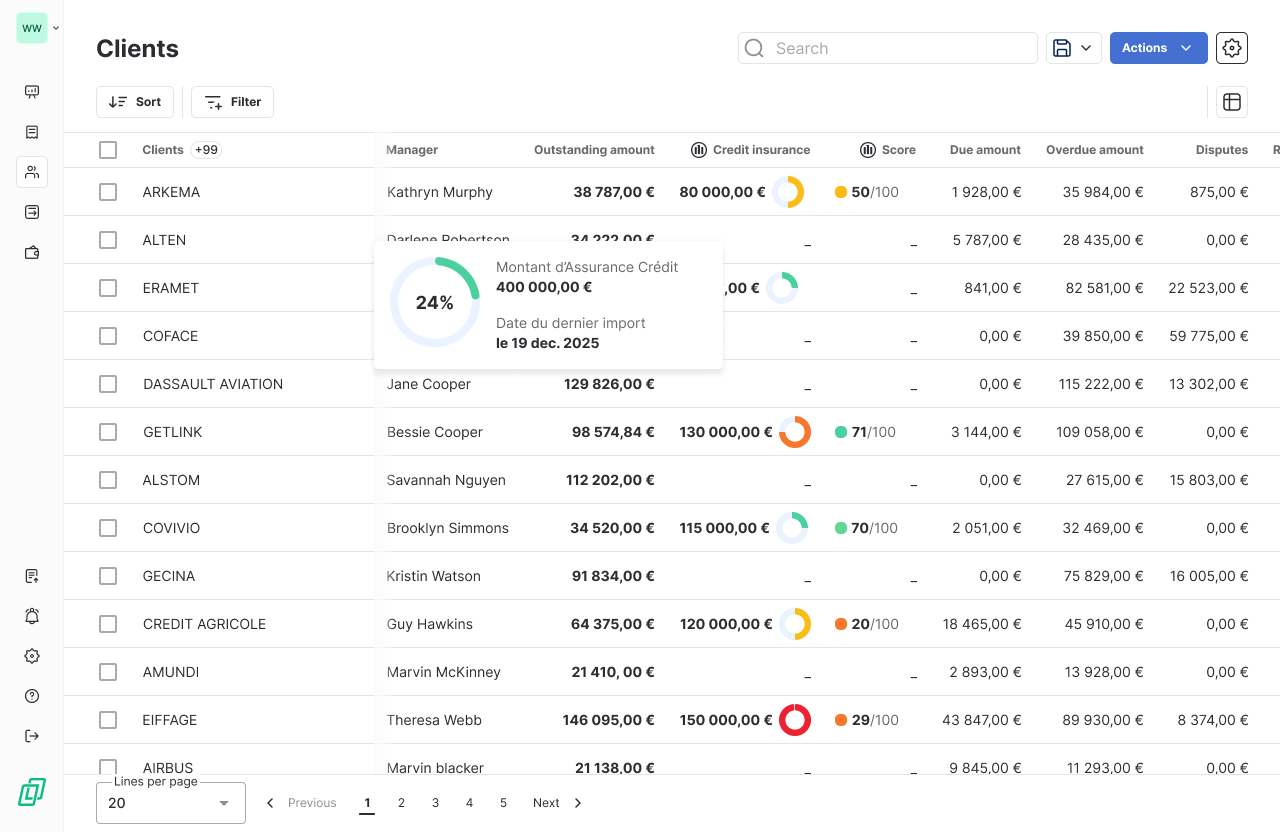Check the ERAMET row checkbox
This screenshot has height=832, width=1280.
(108, 288)
